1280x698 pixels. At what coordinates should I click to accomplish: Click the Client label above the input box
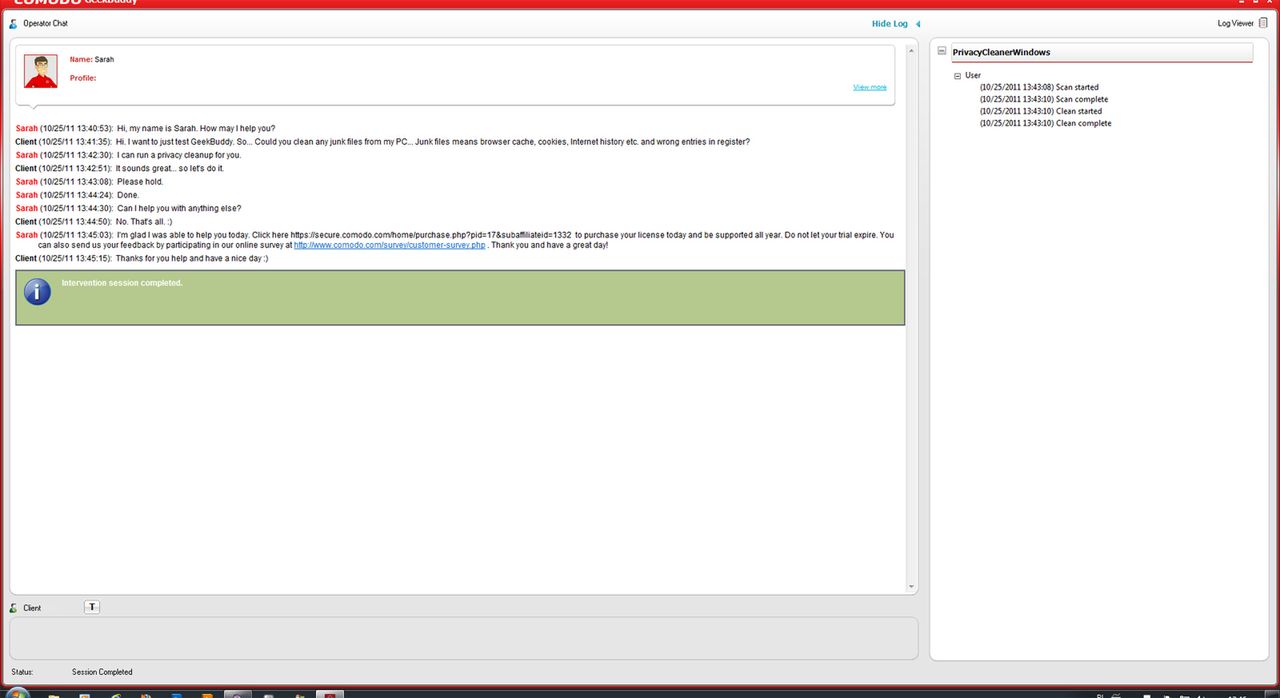[x=32, y=608]
